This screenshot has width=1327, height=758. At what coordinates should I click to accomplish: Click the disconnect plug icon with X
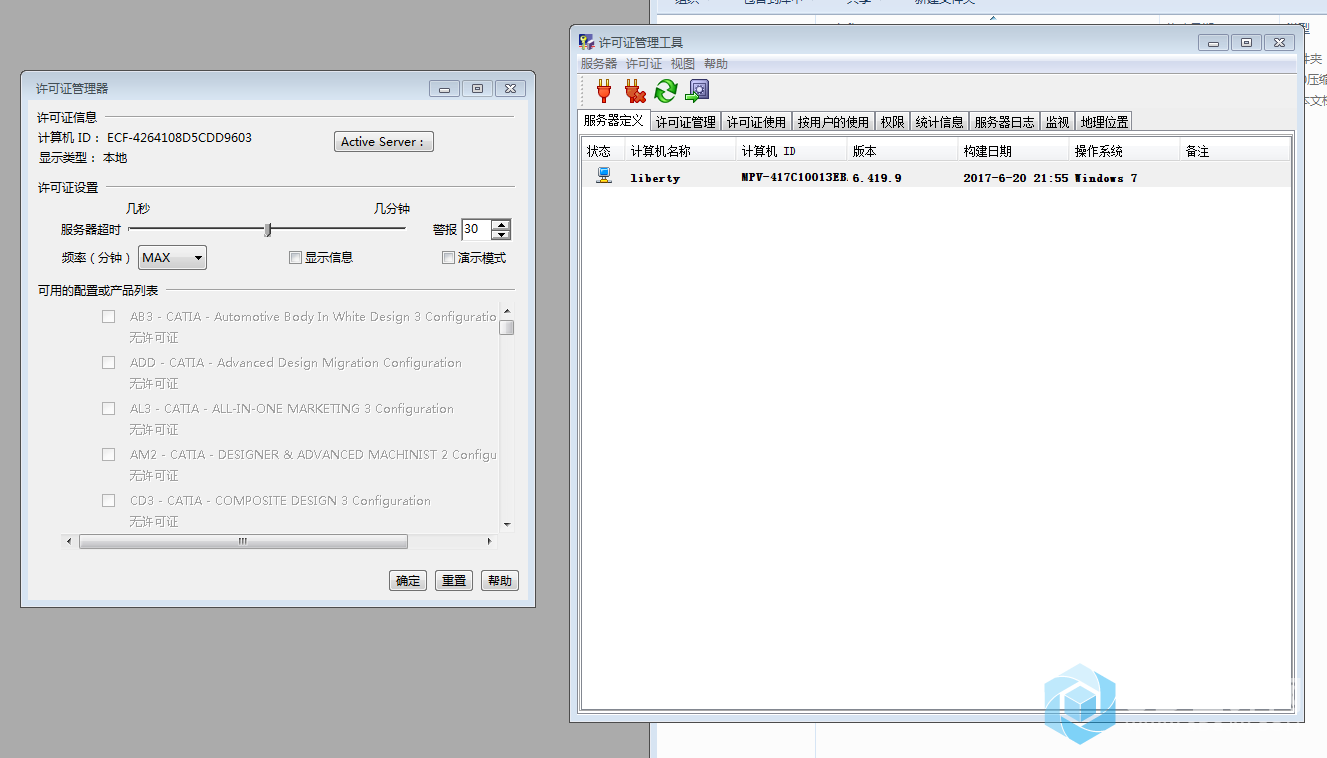pyautogui.click(x=634, y=92)
